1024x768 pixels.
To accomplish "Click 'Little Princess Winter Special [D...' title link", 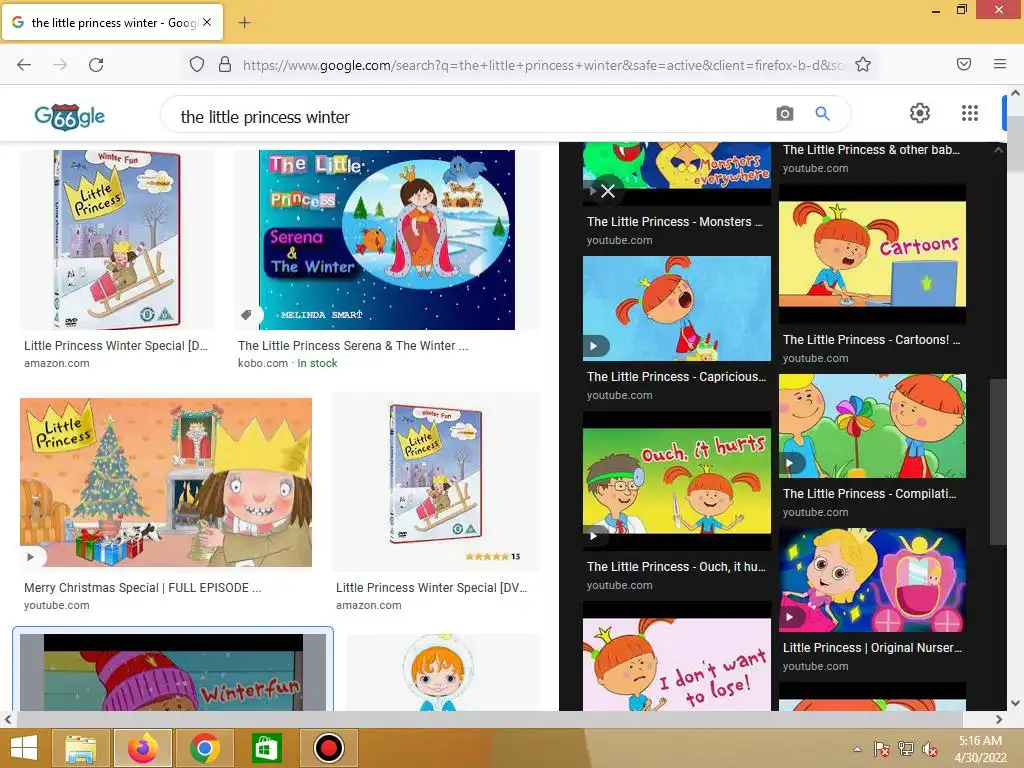I will point(116,346).
